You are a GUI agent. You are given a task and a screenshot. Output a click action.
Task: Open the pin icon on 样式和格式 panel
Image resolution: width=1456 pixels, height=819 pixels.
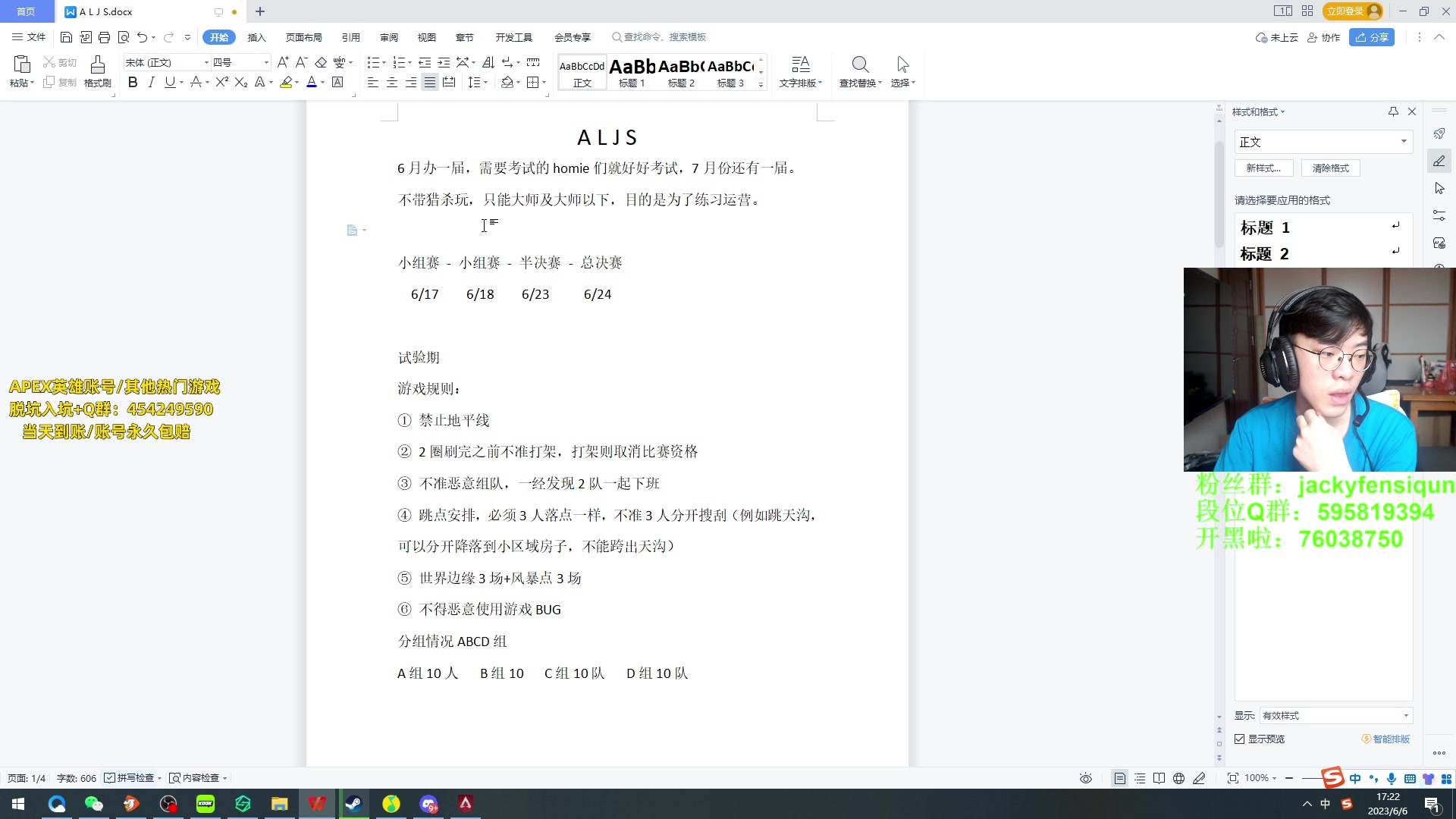[1392, 111]
